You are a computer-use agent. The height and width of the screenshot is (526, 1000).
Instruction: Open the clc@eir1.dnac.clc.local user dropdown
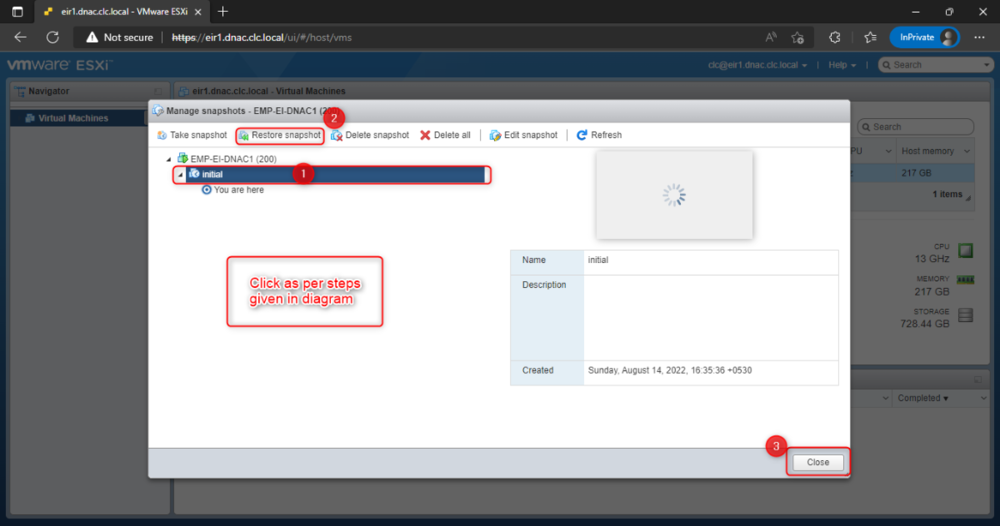[x=758, y=65]
